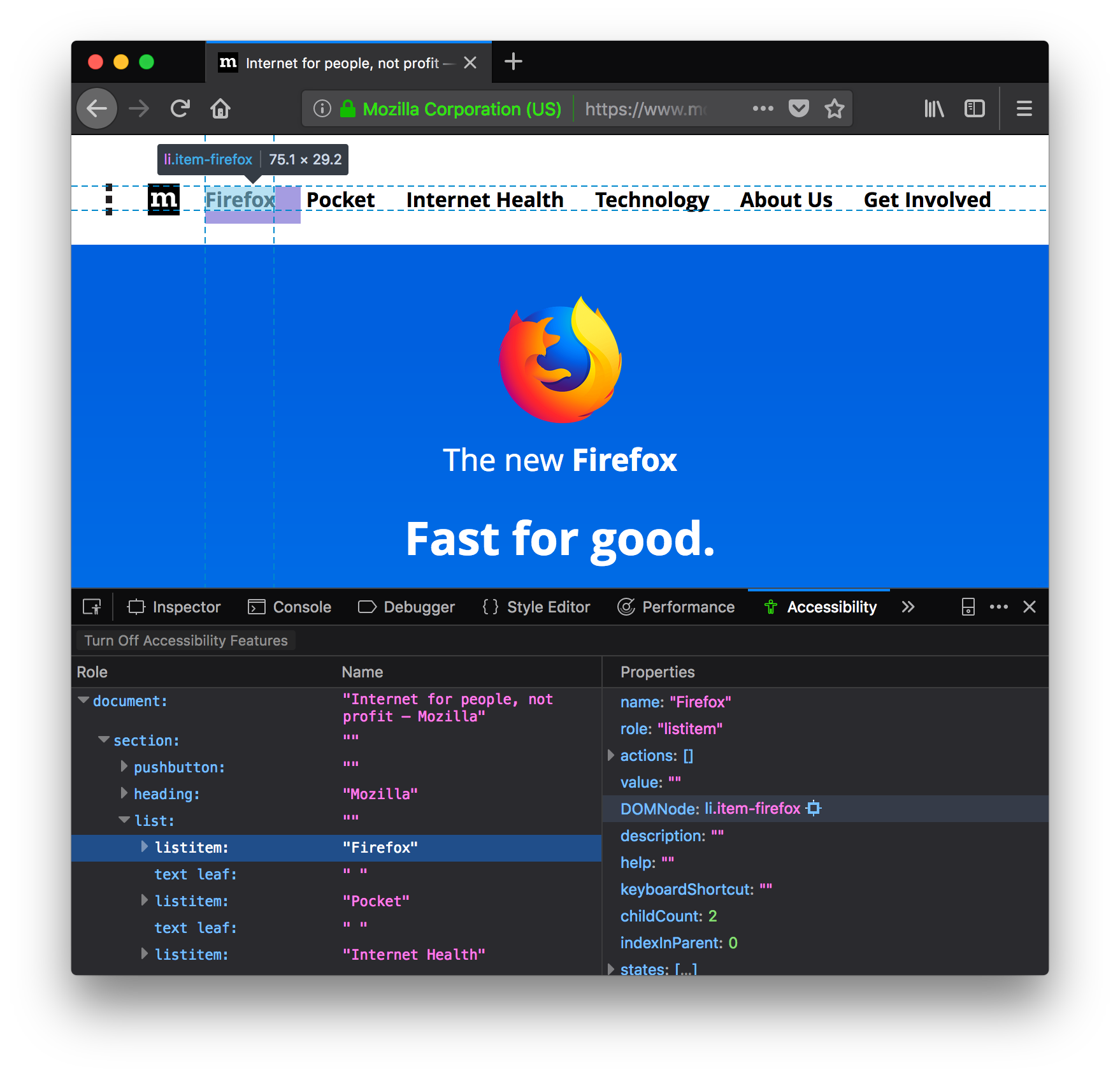Open Get Involved navigation link
1120x1077 pixels.
927,200
